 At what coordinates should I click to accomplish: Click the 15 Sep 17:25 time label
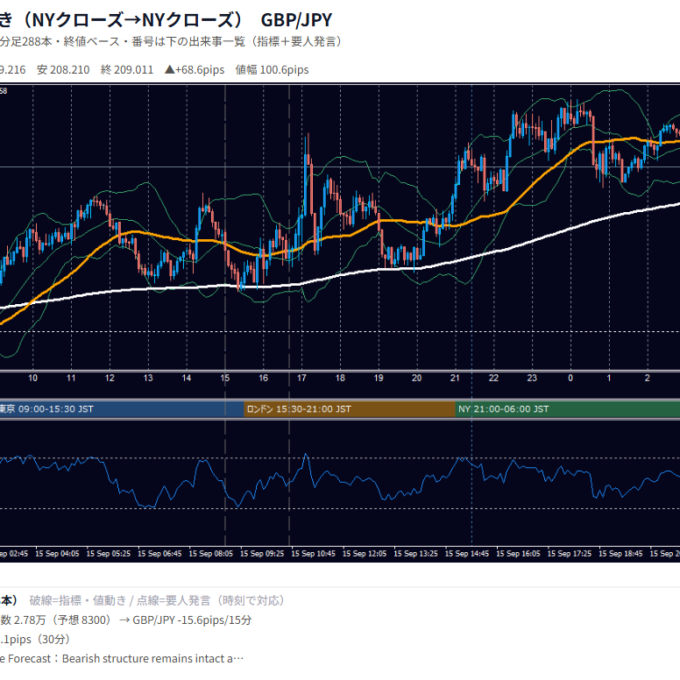(x=569, y=554)
